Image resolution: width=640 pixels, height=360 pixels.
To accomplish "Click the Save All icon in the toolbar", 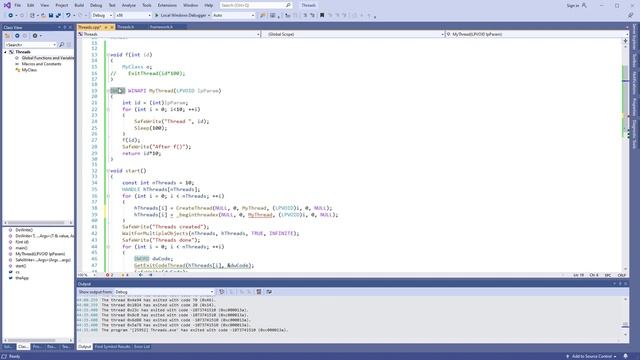I will click(58, 15).
